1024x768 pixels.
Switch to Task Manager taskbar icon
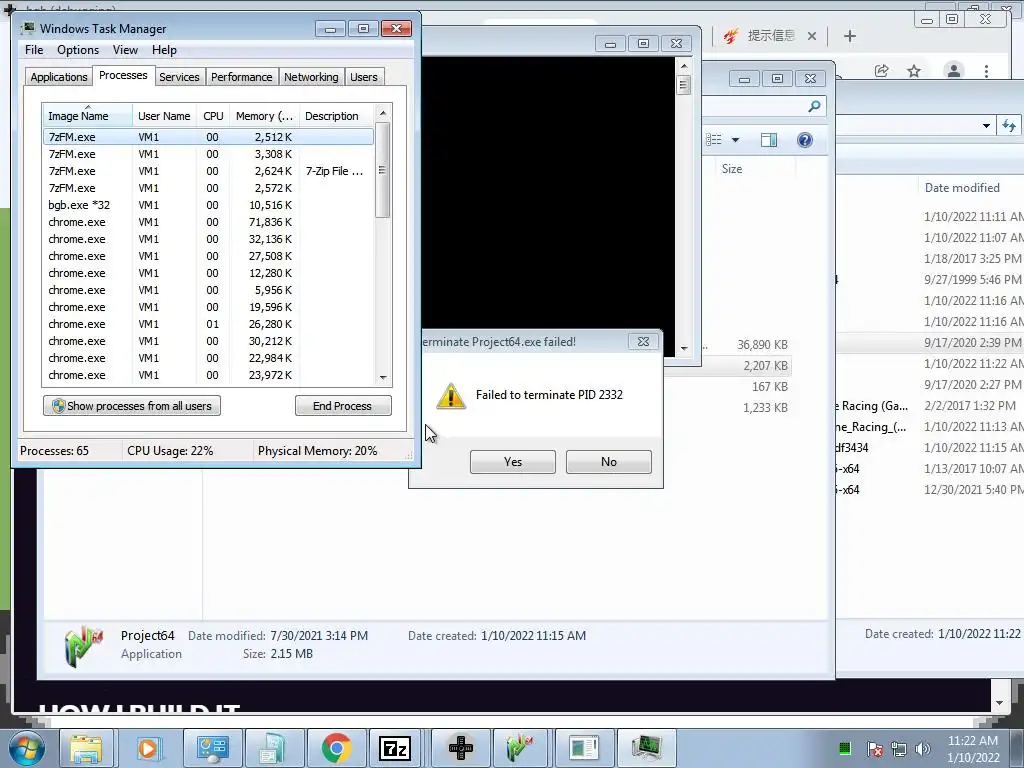pos(647,748)
